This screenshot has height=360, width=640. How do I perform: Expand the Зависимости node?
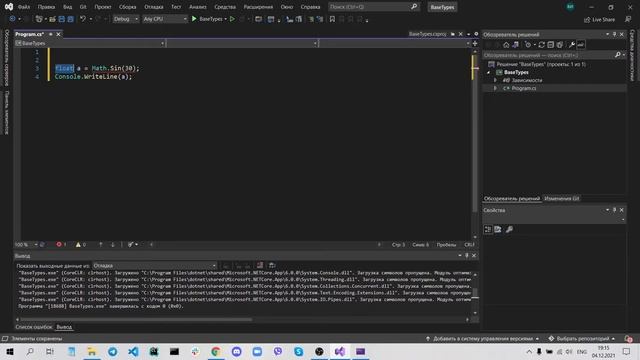point(496,80)
